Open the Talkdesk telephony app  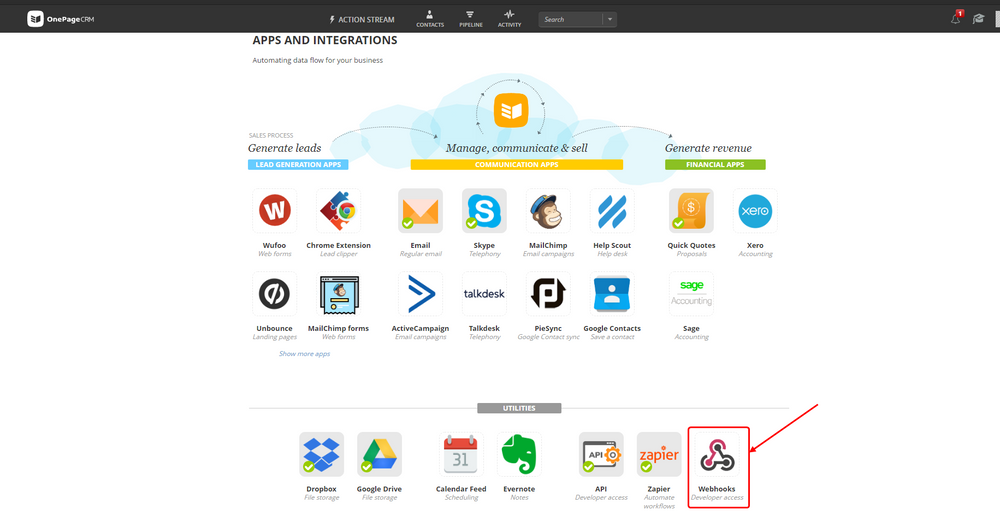(484, 293)
